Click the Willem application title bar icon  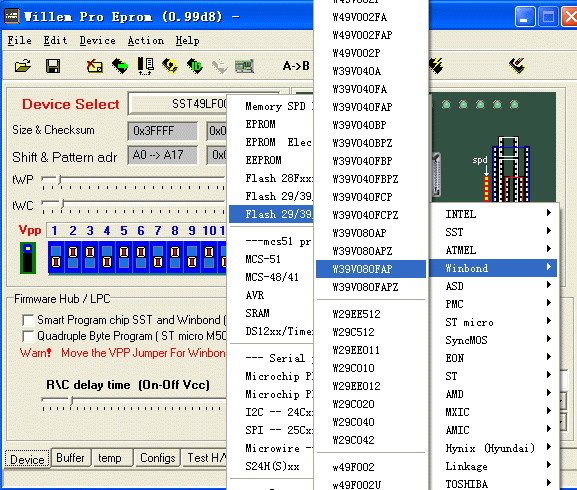pos(12,16)
